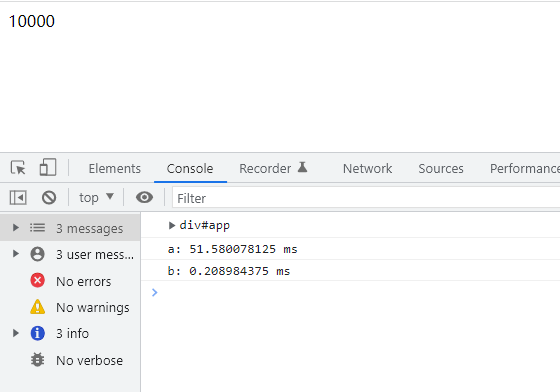Hide the console sidebar panel icon

(18, 197)
